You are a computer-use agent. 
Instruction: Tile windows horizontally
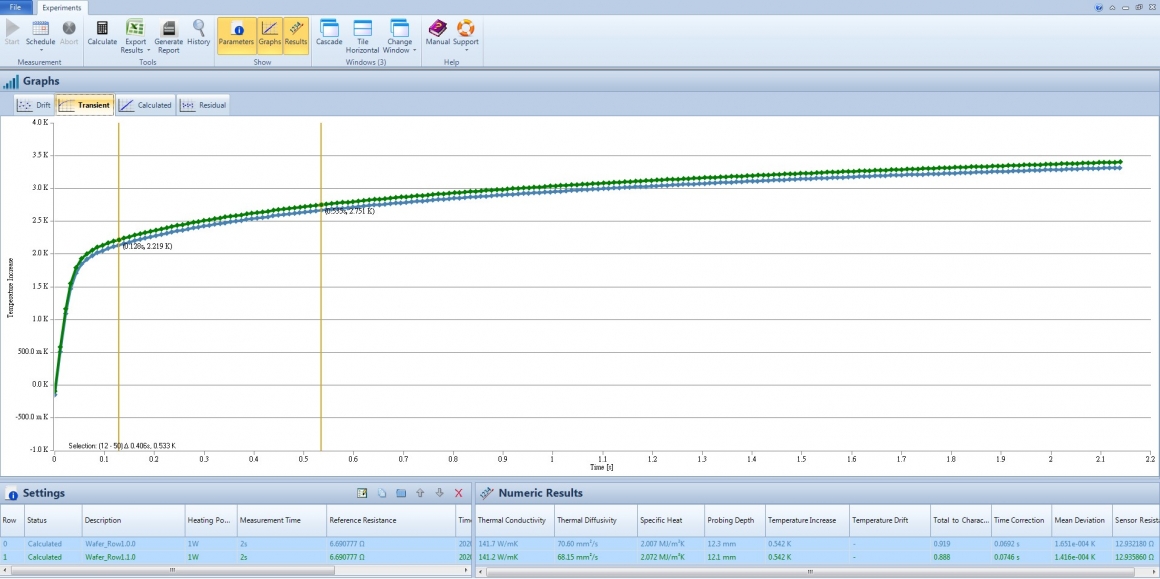point(362,36)
